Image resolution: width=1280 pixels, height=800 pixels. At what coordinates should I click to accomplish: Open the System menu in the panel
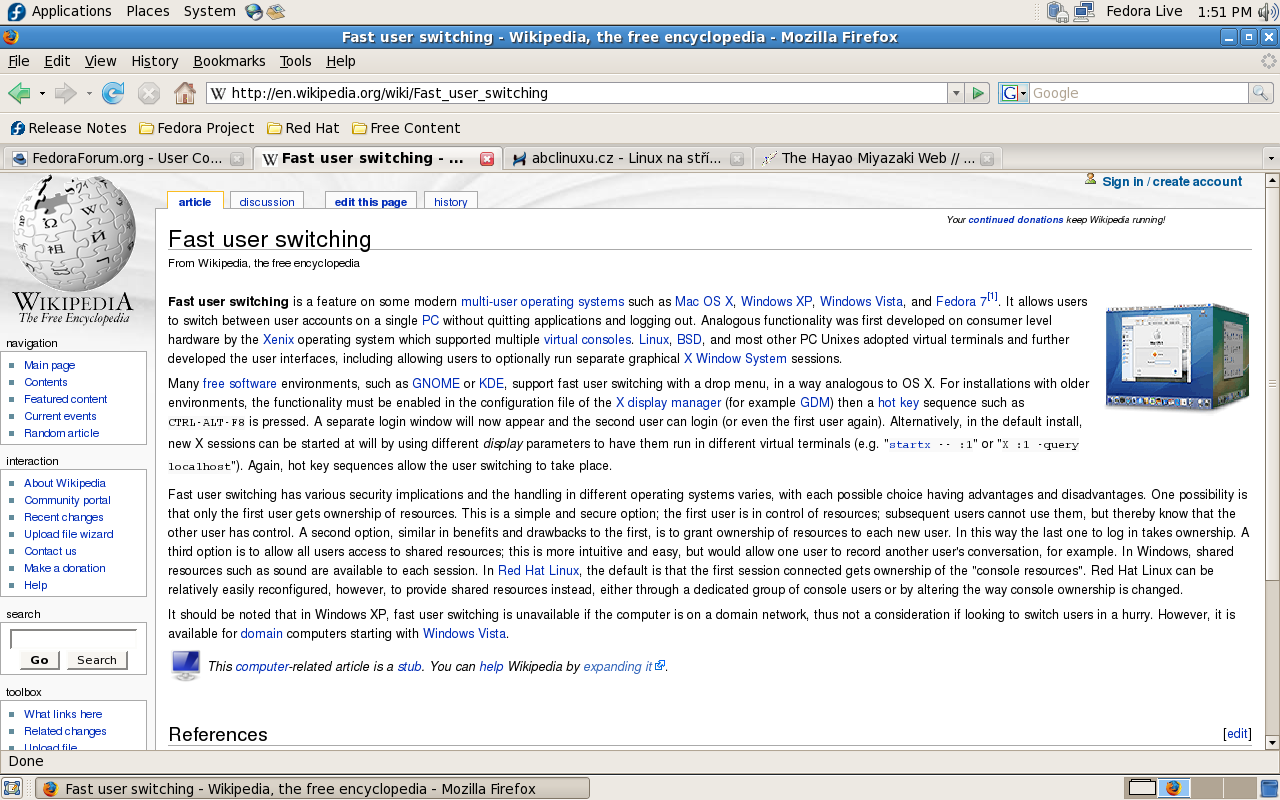coord(209,11)
